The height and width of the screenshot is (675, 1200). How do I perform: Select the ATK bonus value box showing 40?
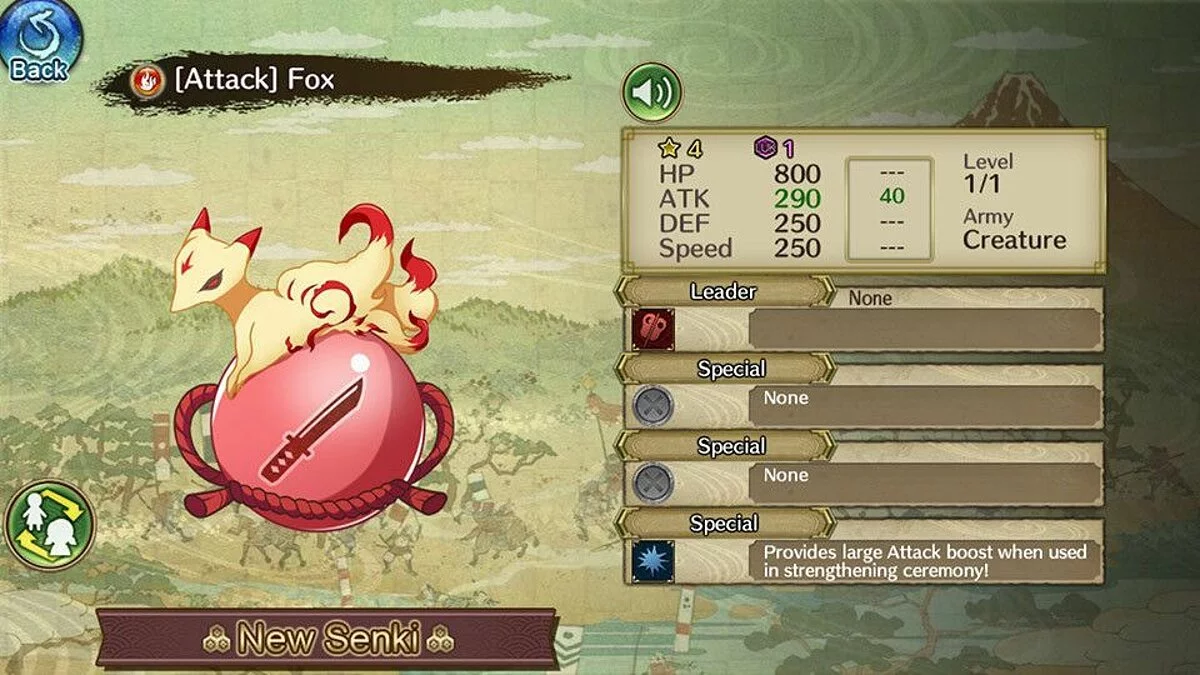(x=890, y=208)
